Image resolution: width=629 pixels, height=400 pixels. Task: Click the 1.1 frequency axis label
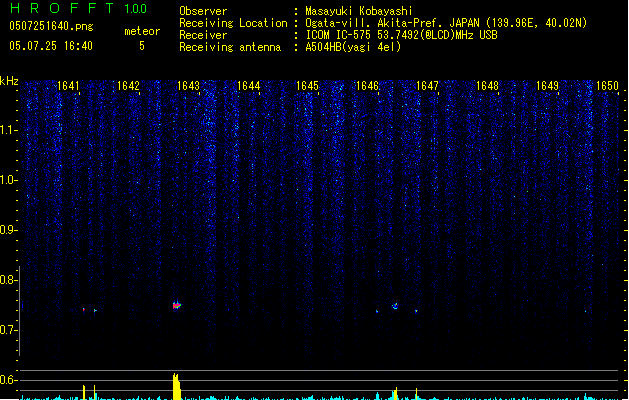(8, 130)
